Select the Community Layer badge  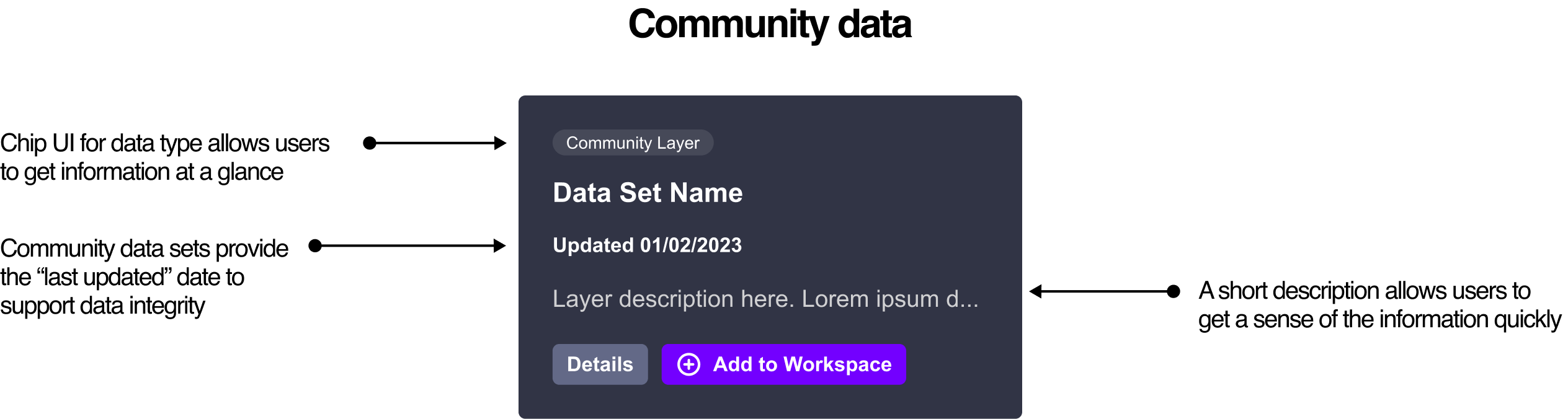click(x=633, y=143)
